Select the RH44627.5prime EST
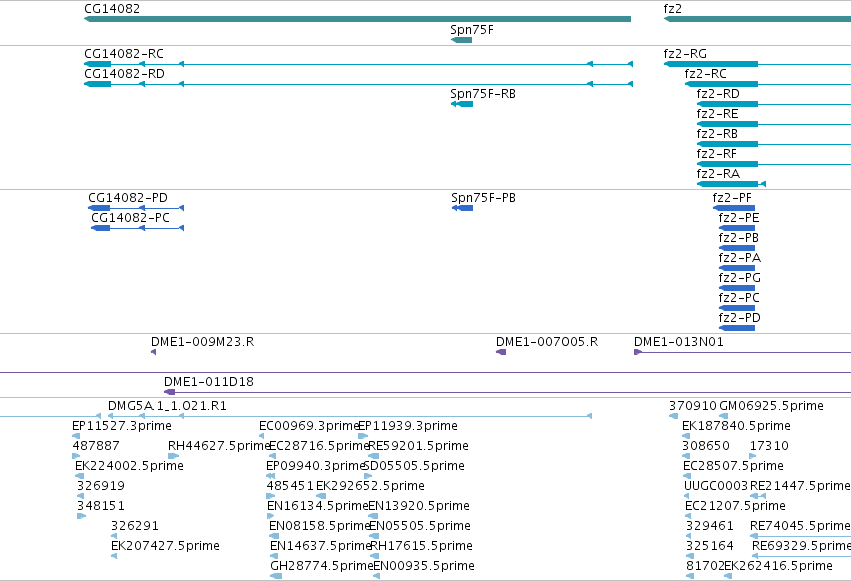The image size is (851, 581). (174, 456)
